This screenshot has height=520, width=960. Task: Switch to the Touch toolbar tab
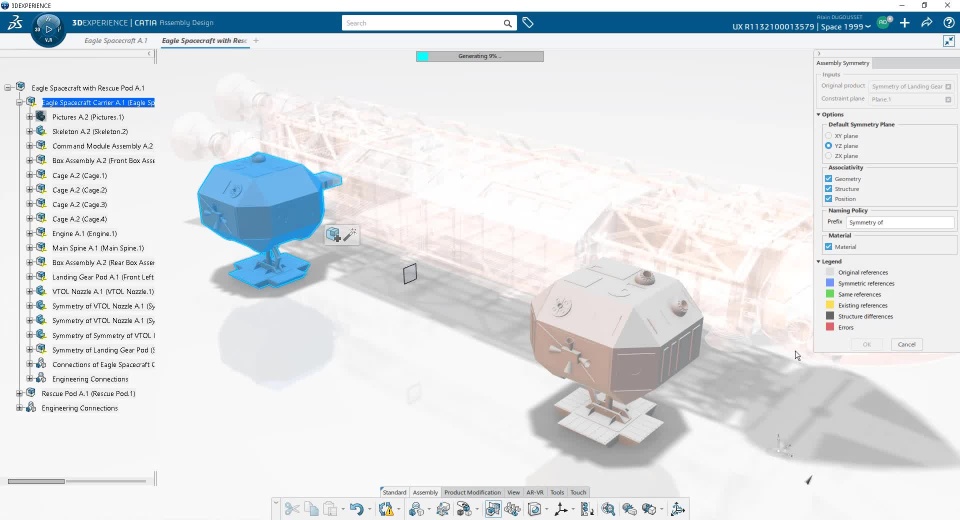pos(579,492)
